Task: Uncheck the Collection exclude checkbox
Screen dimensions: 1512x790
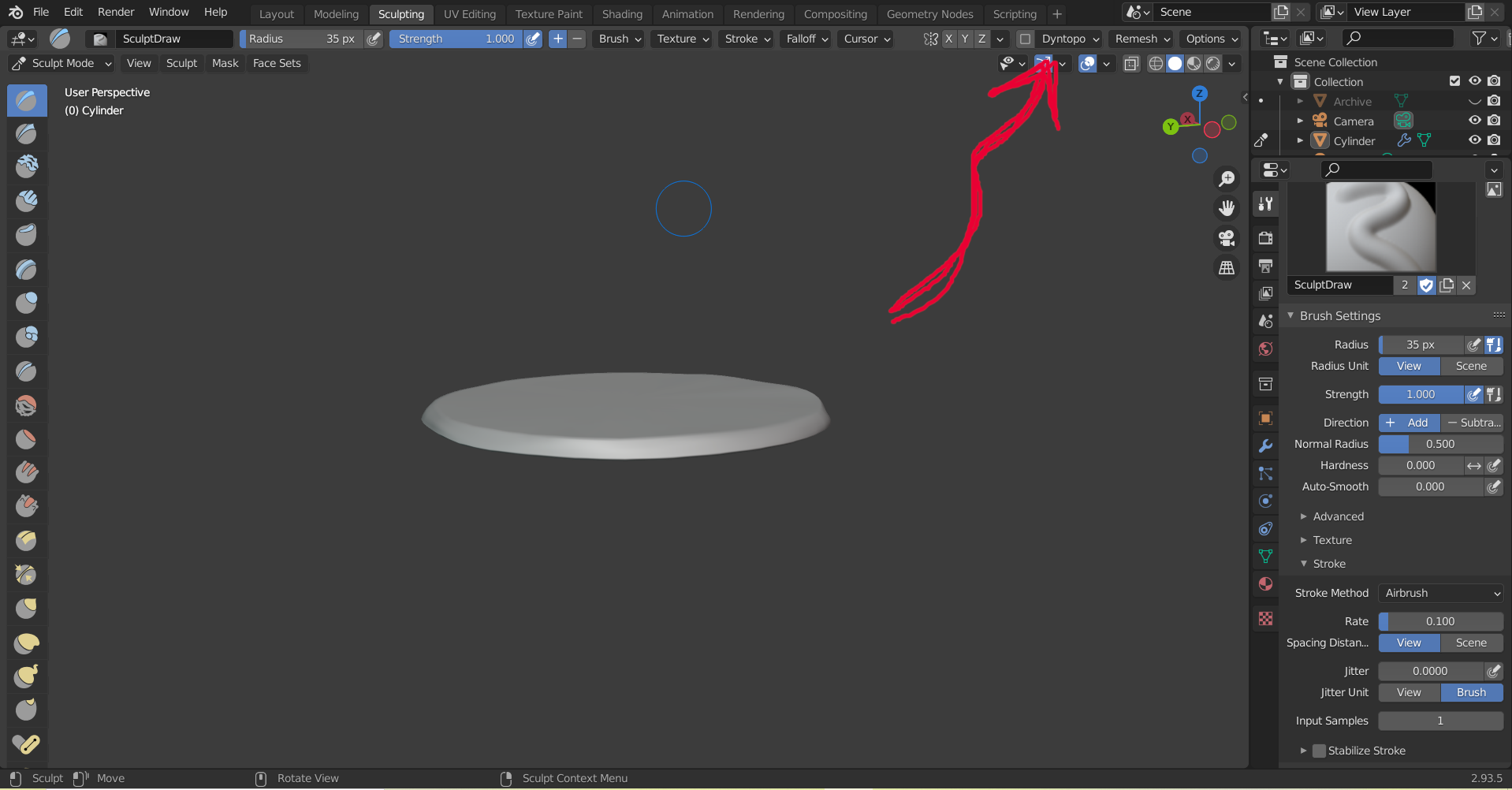Action: 1455,81
